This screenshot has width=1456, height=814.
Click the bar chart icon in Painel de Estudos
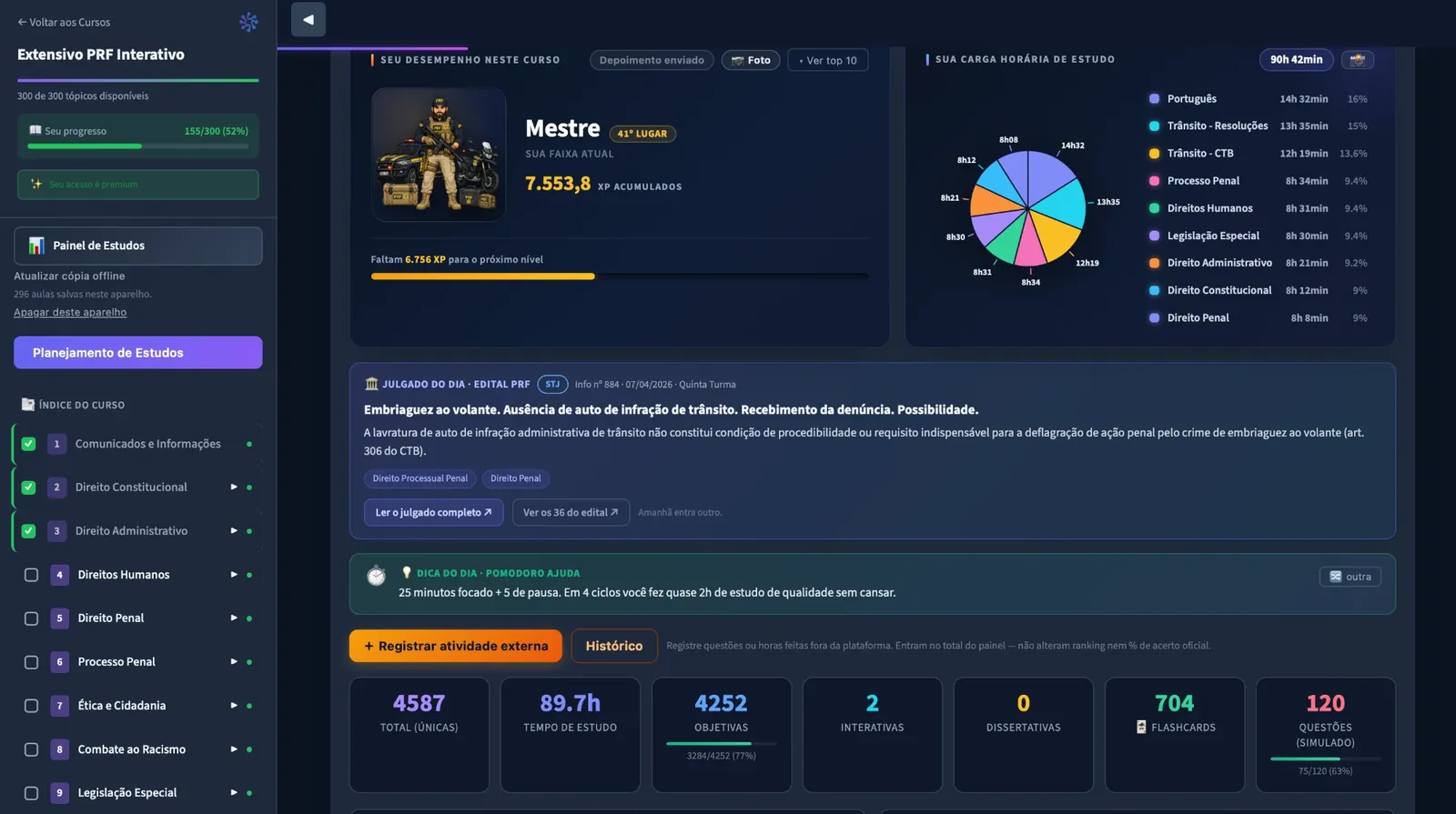(x=36, y=246)
